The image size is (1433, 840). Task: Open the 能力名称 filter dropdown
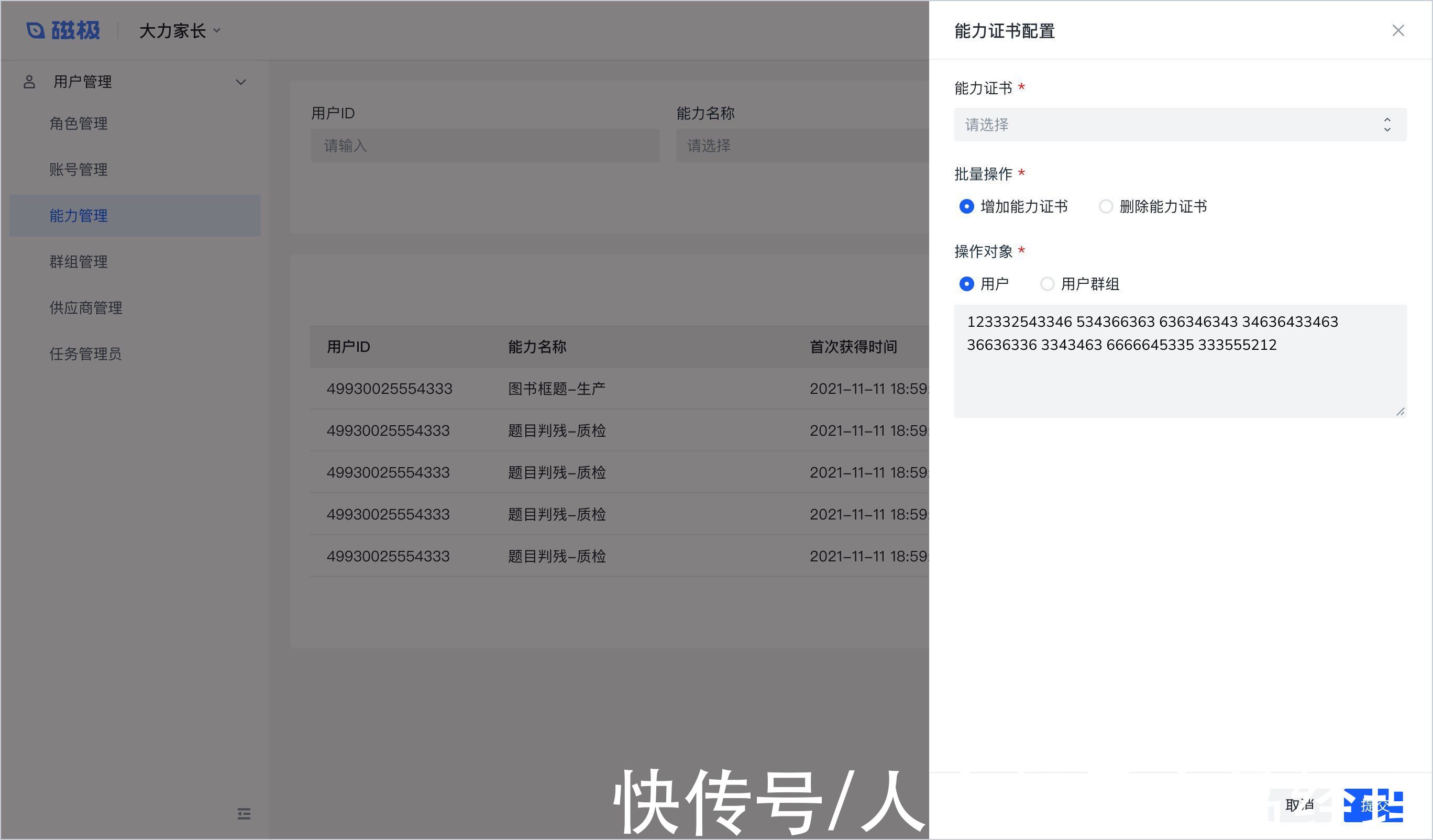point(802,146)
